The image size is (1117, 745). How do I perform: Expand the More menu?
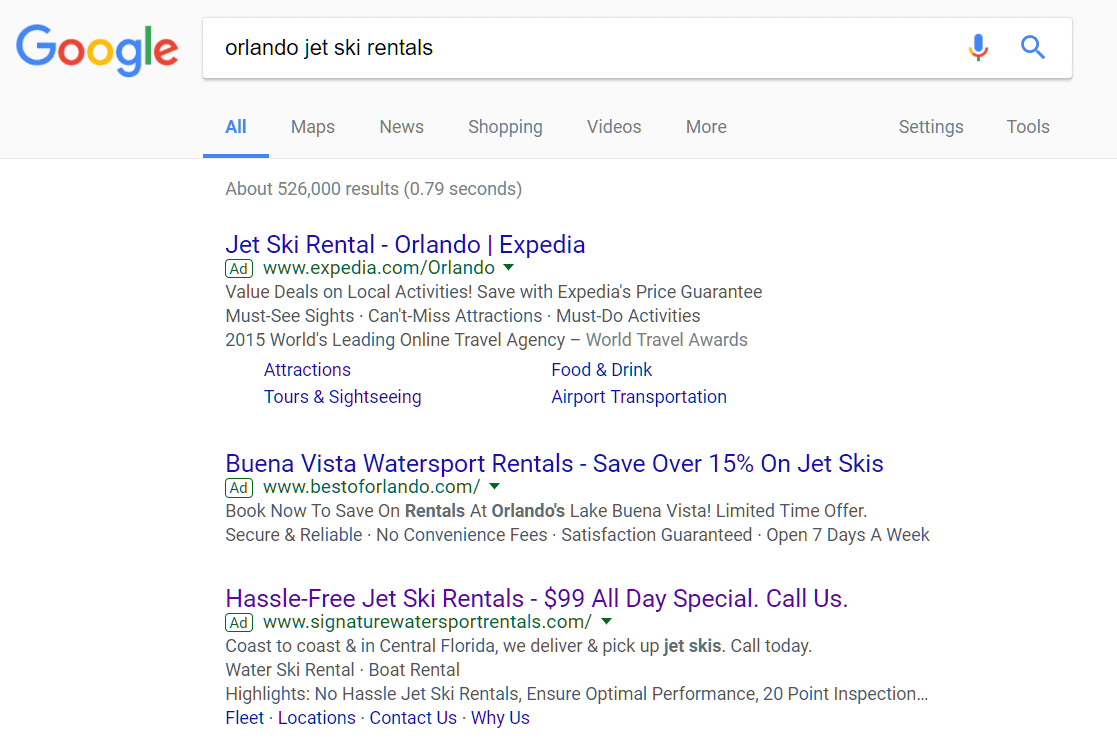[706, 127]
